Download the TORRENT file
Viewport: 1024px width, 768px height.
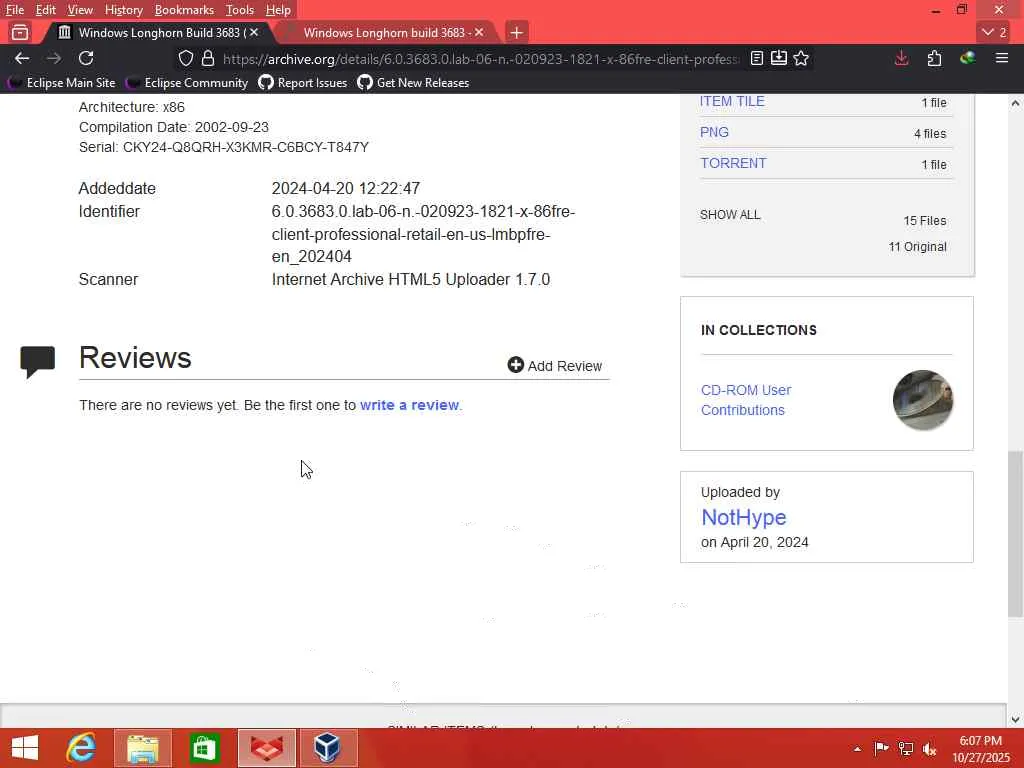click(733, 163)
